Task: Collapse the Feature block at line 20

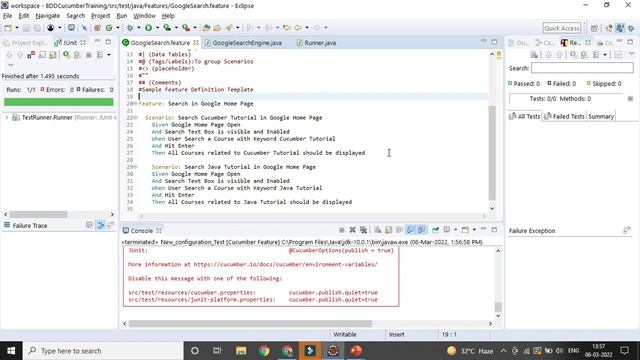Action: tap(136, 104)
